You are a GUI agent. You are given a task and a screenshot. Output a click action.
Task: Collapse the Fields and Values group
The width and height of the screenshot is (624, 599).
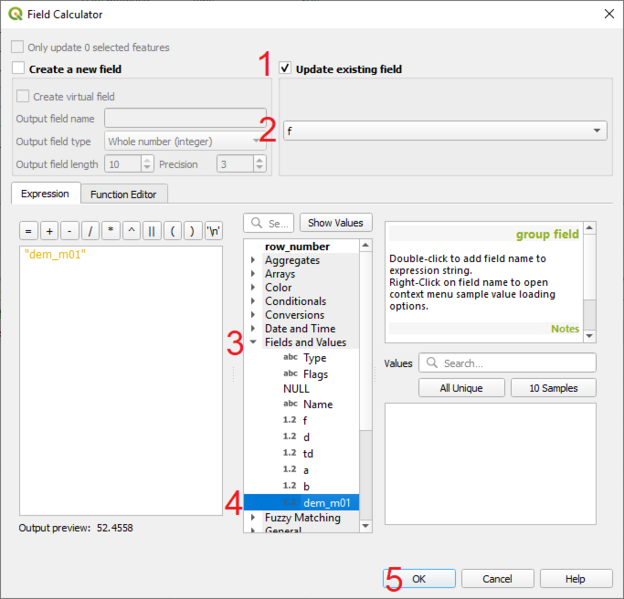click(x=253, y=342)
